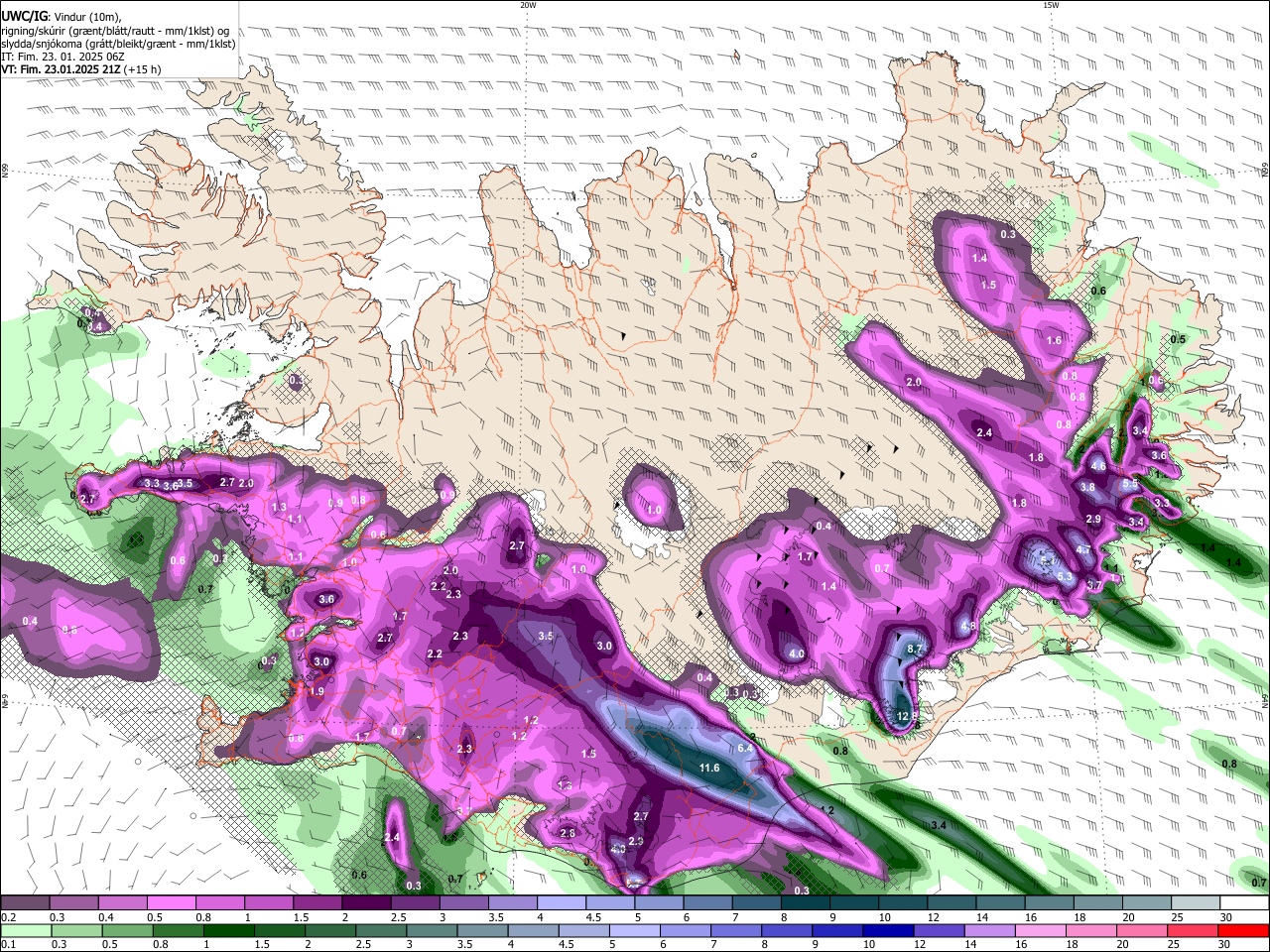Click the 'slydda/snjókoma' description line in the header
Viewport: 1270px width, 952px height.
pos(118,44)
